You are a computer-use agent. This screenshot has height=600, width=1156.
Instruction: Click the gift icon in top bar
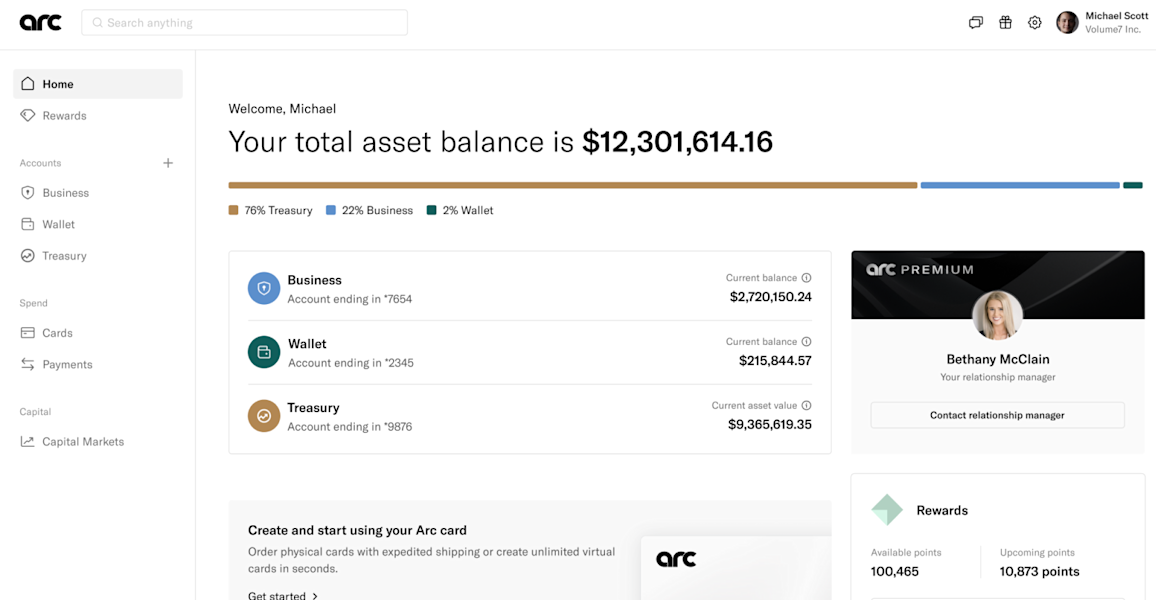(1005, 23)
